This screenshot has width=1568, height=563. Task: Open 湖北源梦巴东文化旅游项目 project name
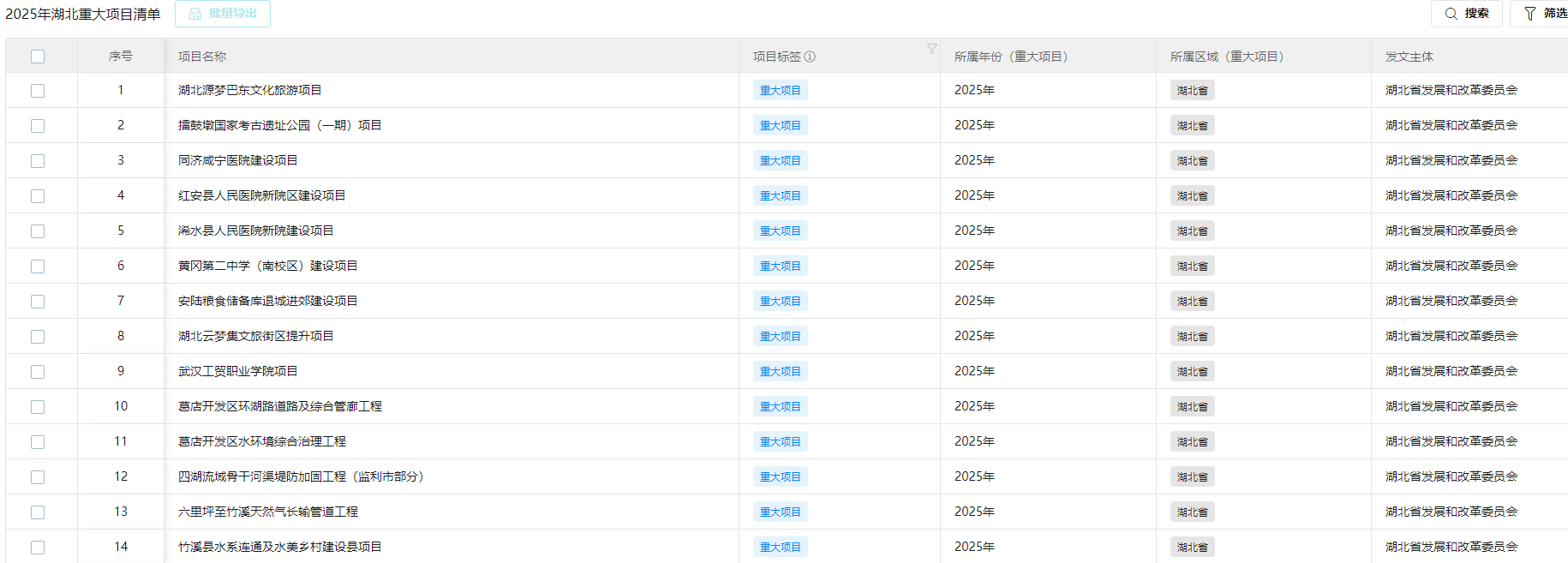[249, 90]
